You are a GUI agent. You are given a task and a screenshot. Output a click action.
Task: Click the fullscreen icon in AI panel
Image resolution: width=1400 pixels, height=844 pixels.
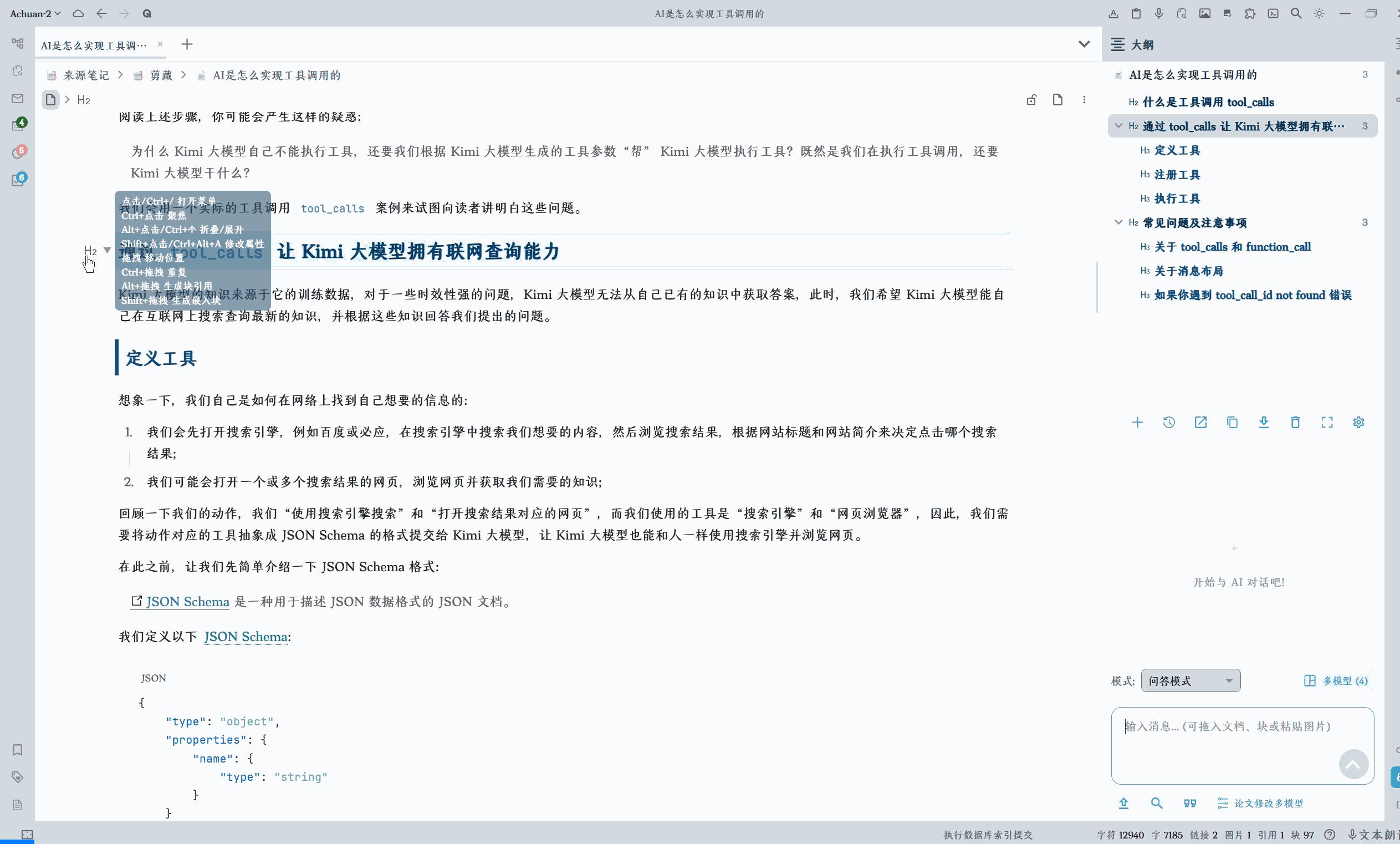tap(1327, 423)
